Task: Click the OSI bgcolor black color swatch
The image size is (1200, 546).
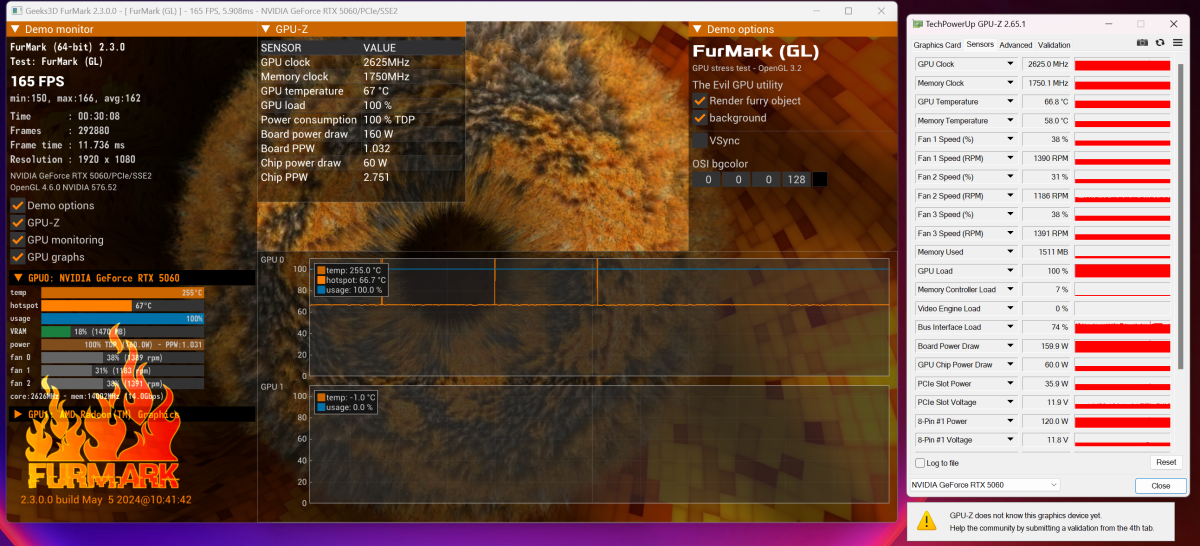Action: coord(820,180)
